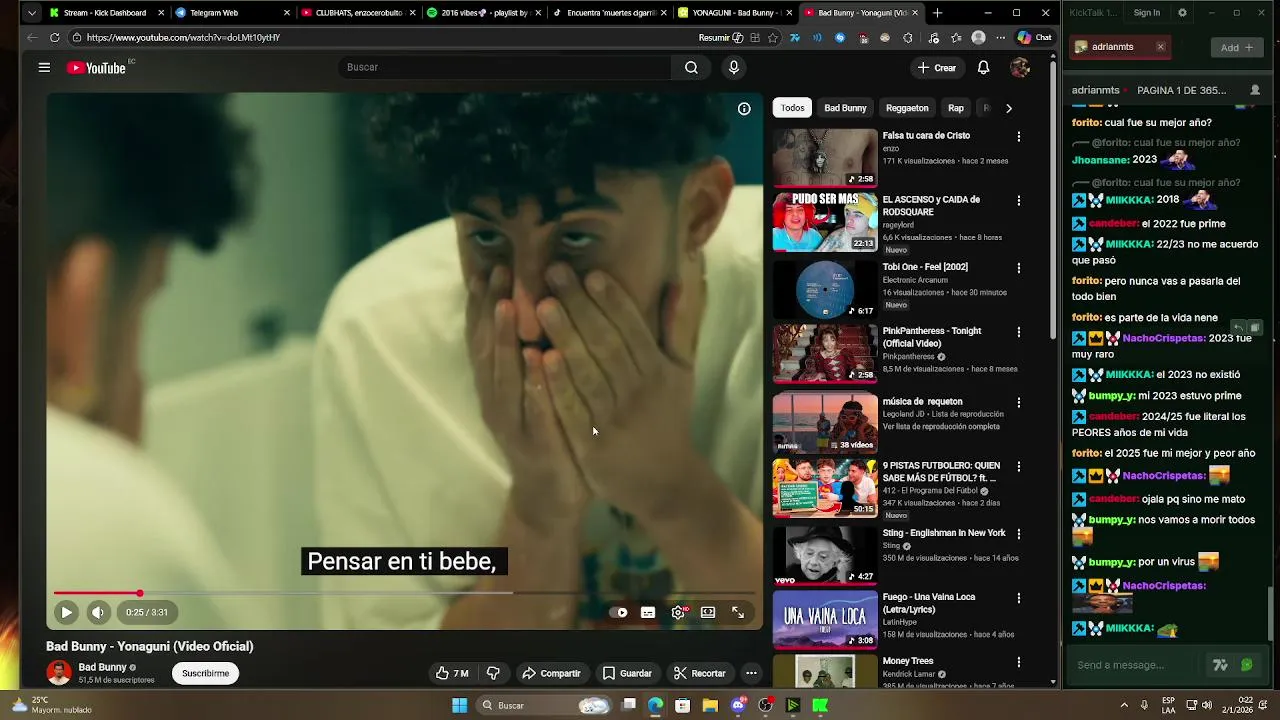Show more filter chips with right arrow

[1009, 108]
